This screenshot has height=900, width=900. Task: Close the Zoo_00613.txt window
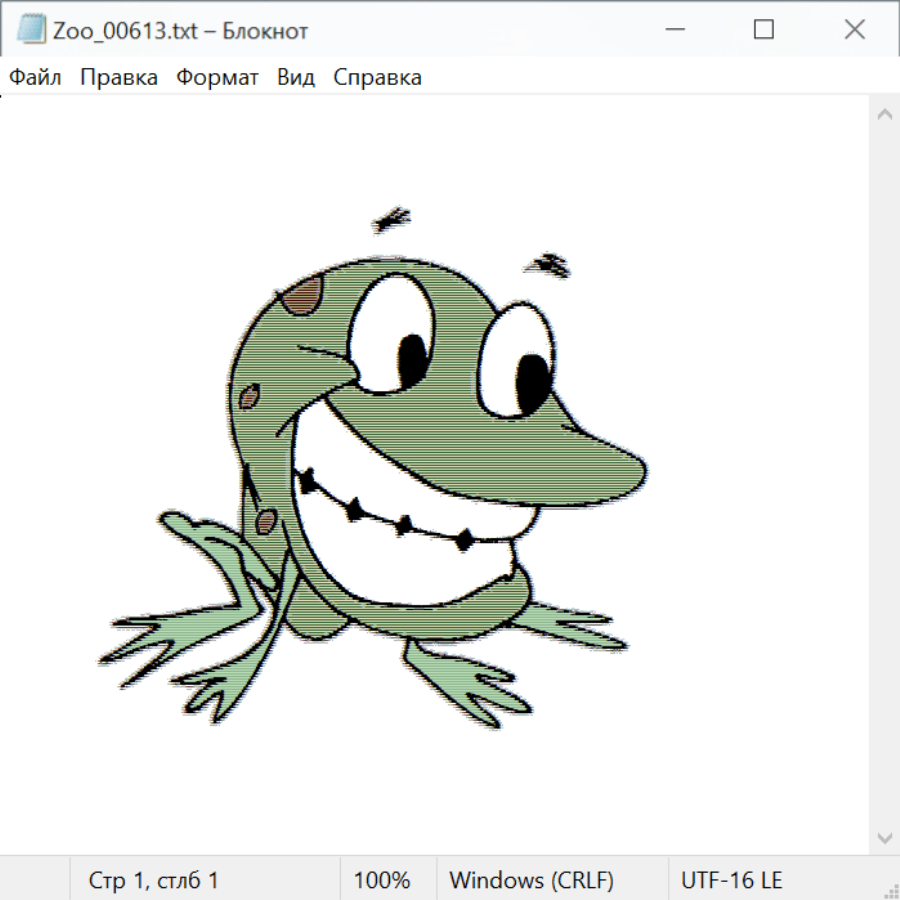[x=854, y=30]
